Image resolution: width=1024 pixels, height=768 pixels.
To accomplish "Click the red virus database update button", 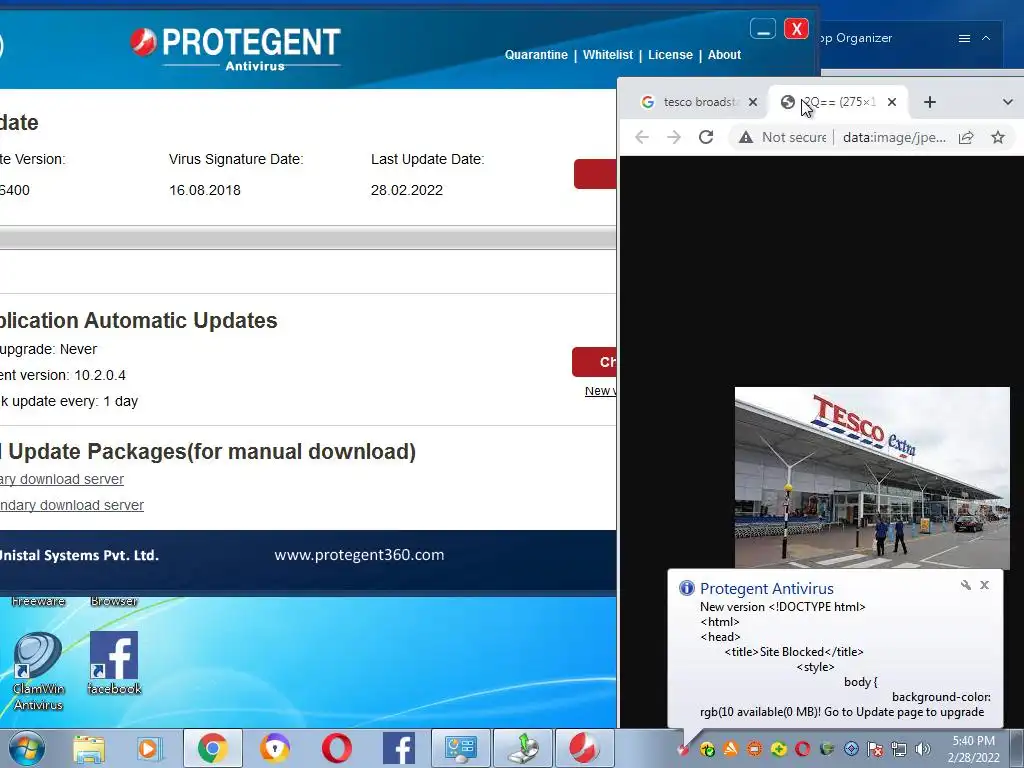I will point(595,174).
